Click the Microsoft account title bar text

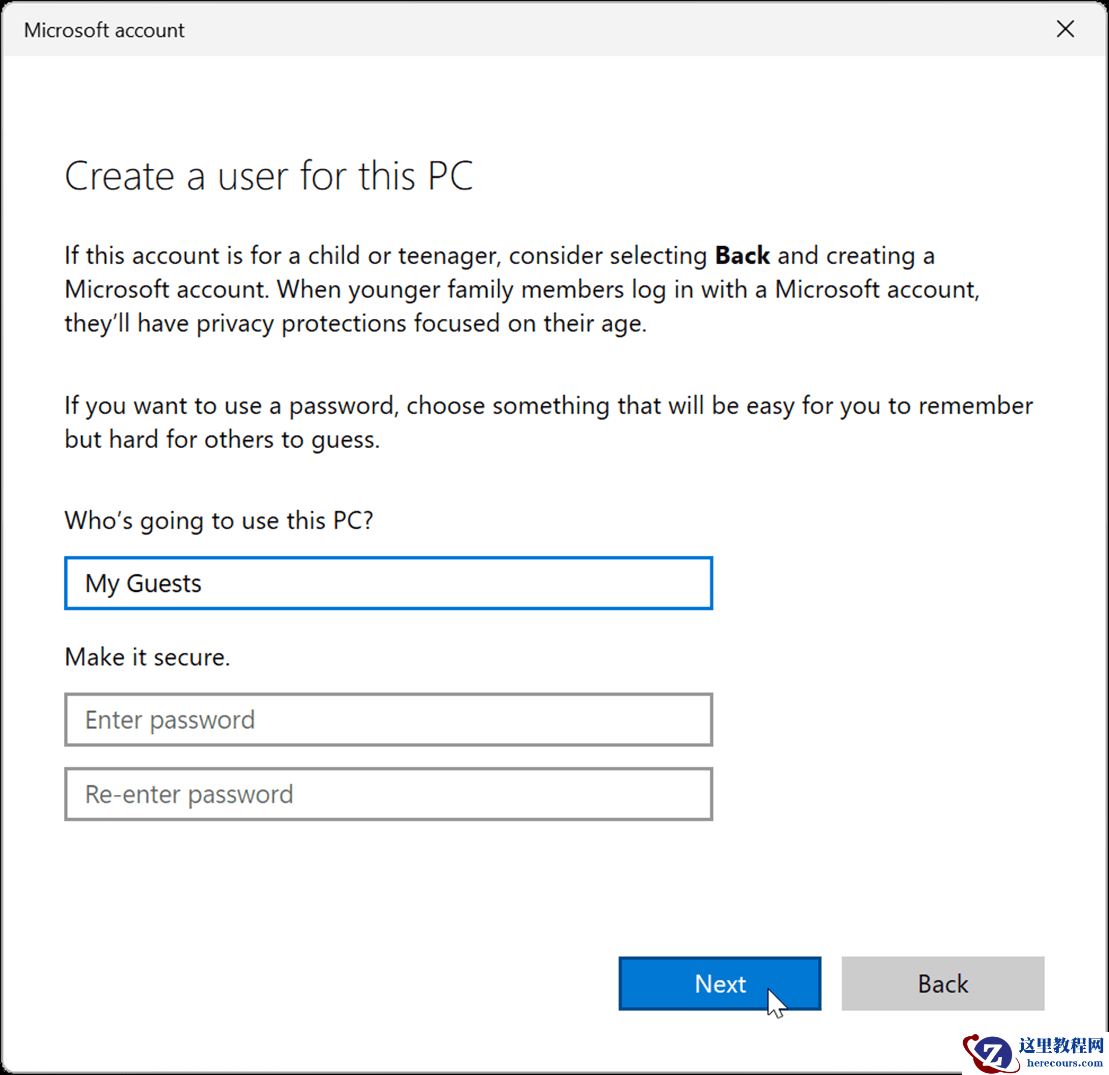click(x=103, y=30)
